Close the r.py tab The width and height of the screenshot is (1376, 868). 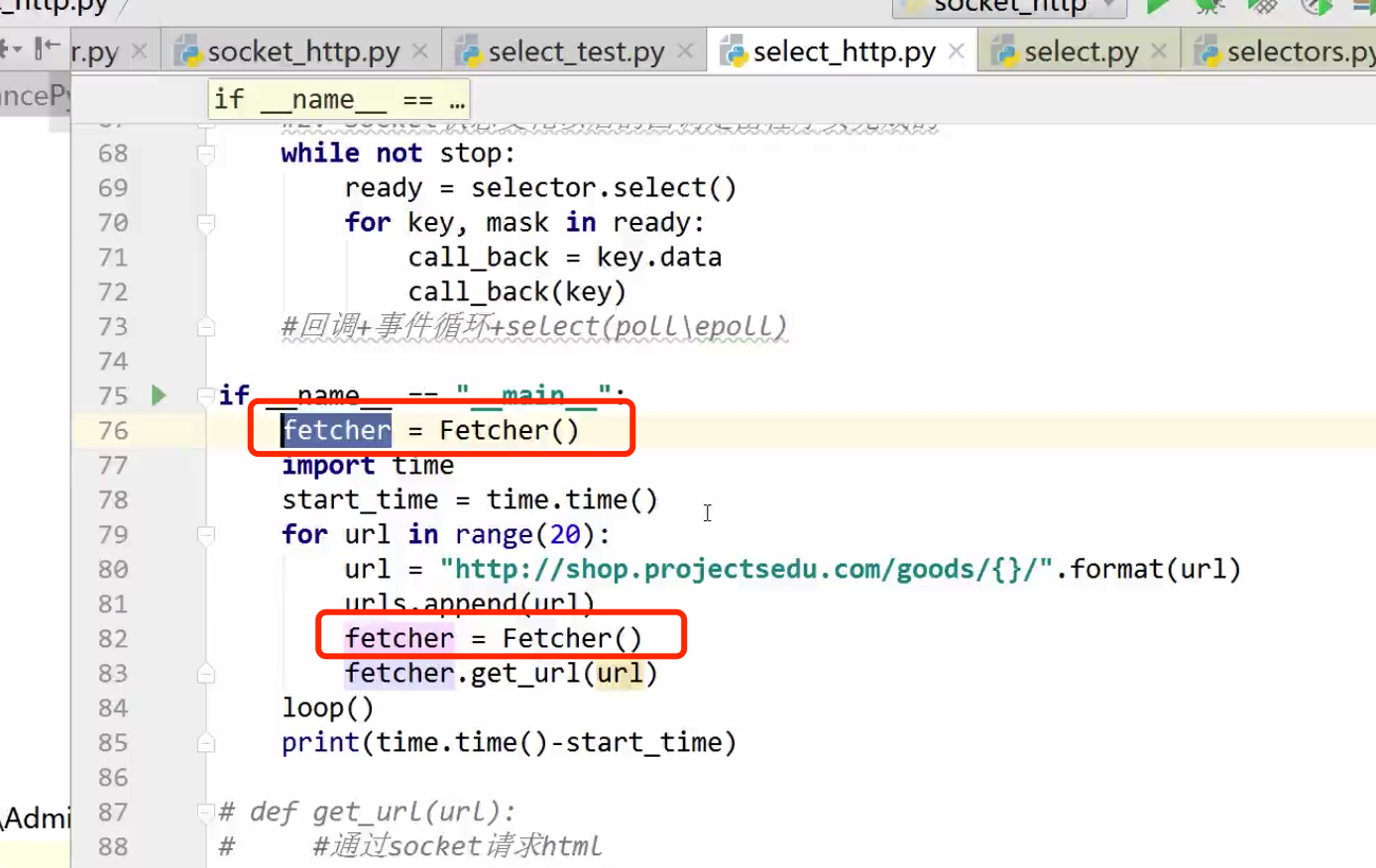click(x=140, y=51)
